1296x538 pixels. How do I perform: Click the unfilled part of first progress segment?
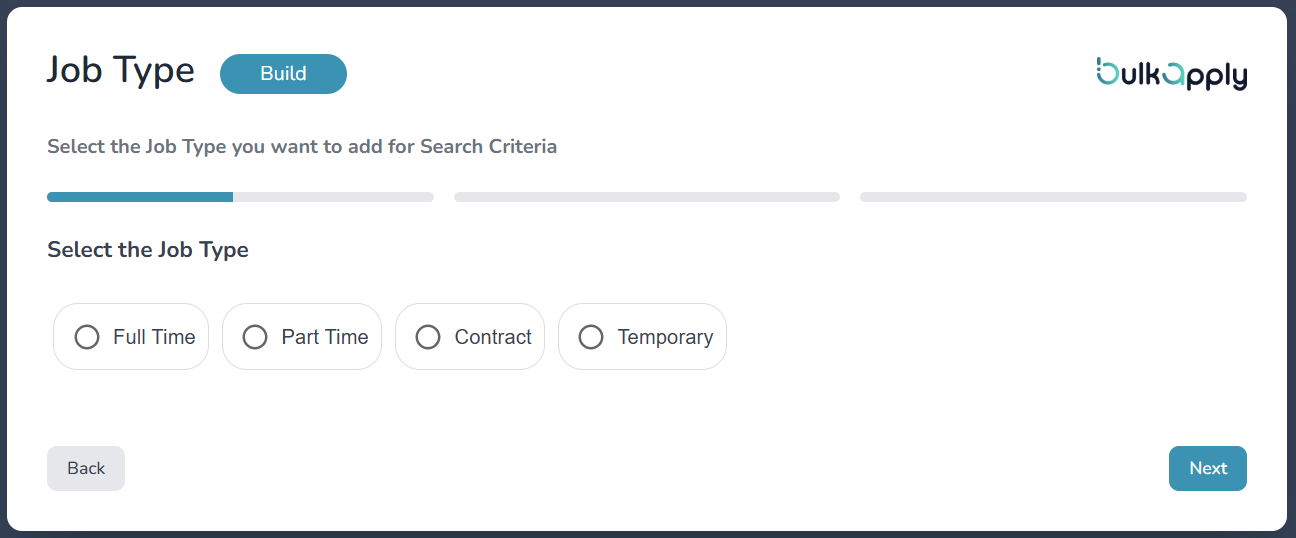[333, 197]
